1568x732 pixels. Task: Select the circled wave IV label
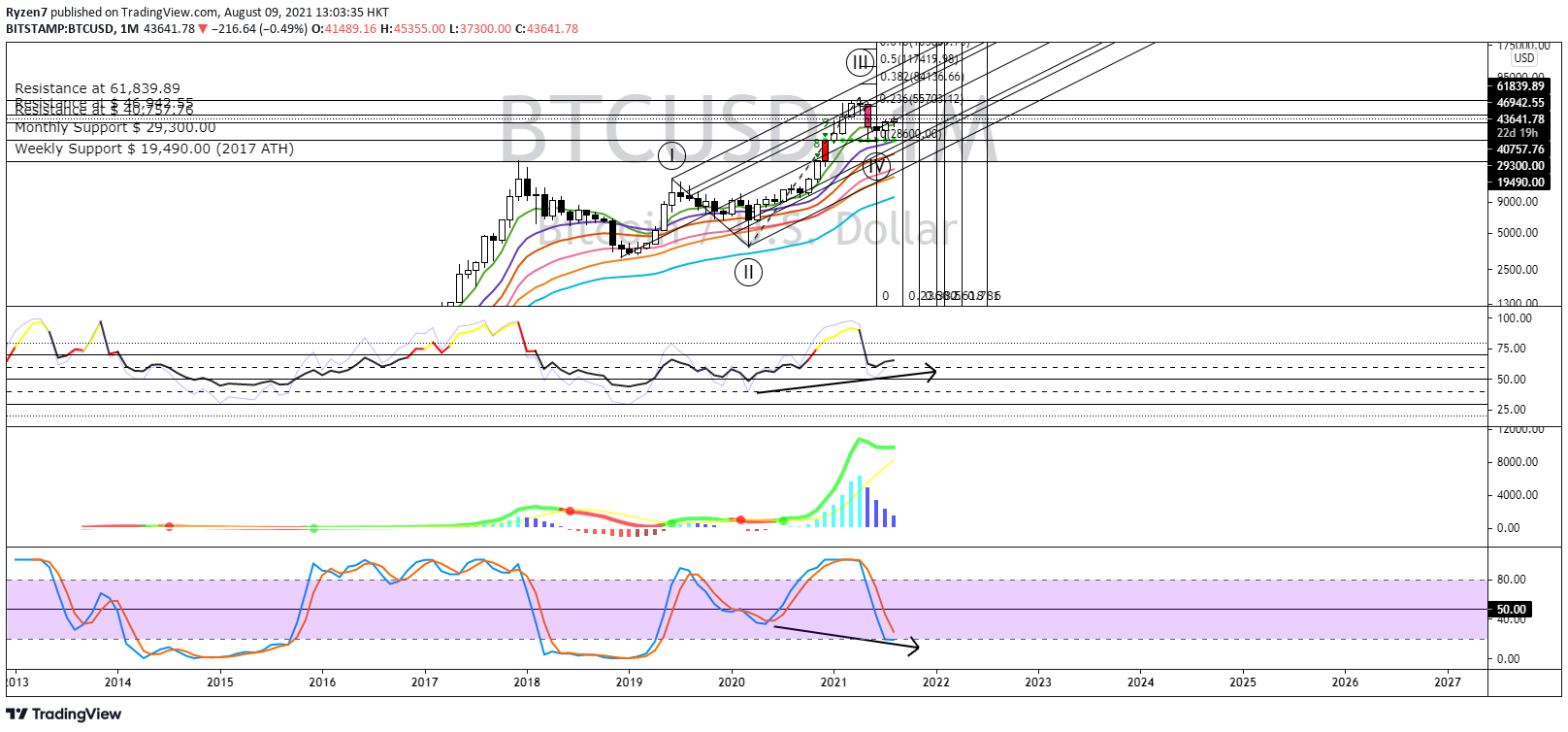[x=876, y=167]
